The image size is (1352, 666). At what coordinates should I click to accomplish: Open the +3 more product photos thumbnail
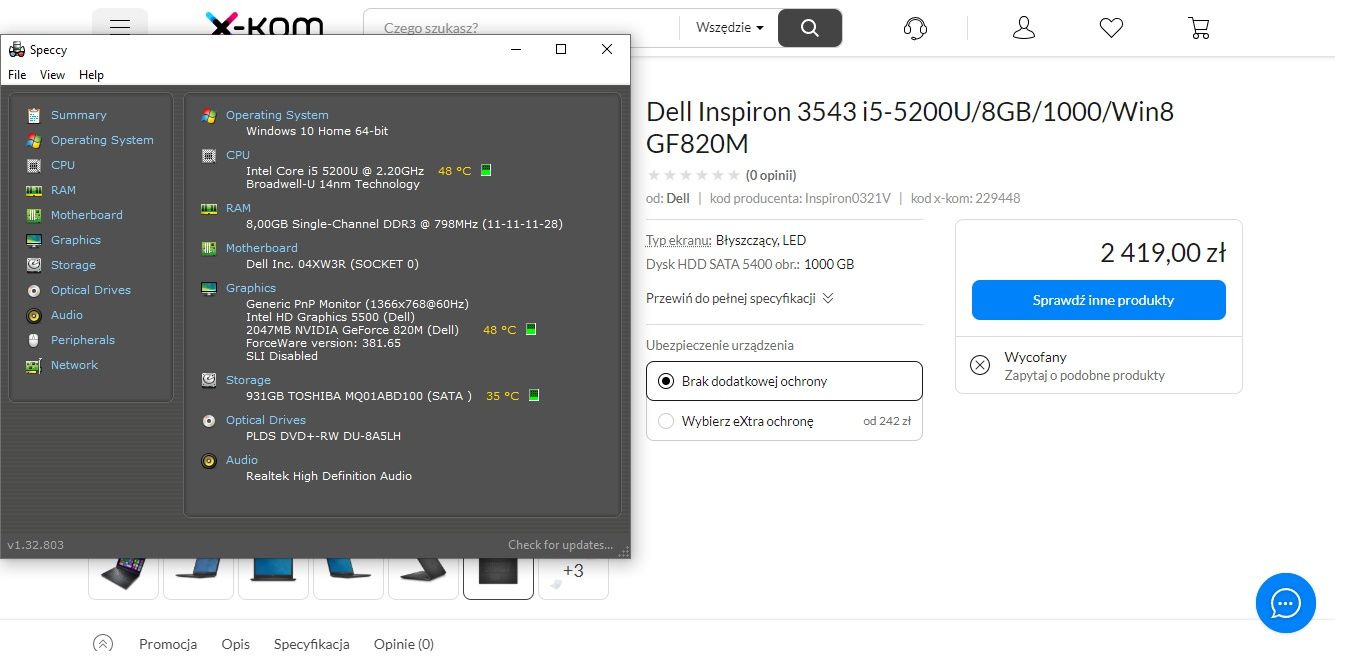(573, 571)
